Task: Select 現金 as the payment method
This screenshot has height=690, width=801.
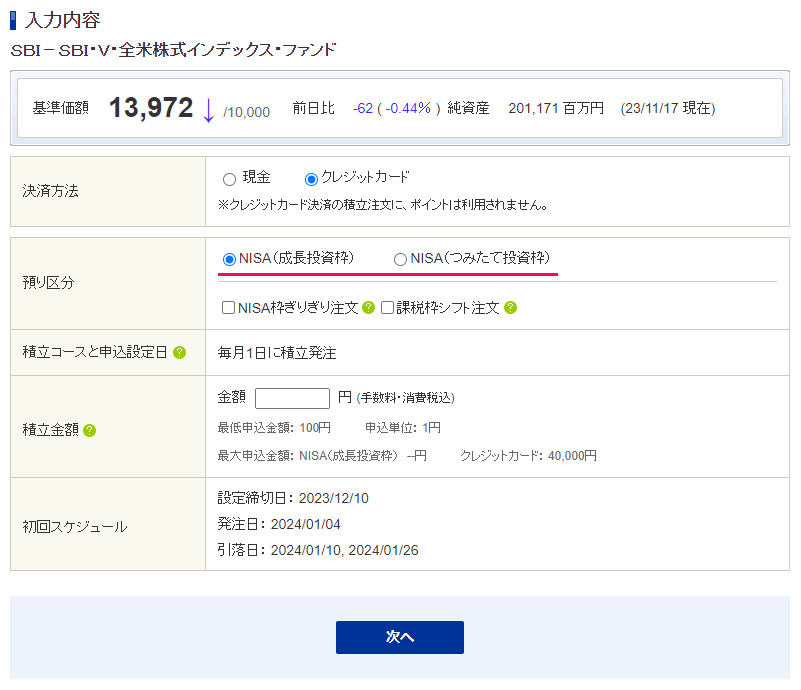Action: click(x=229, y=179)
